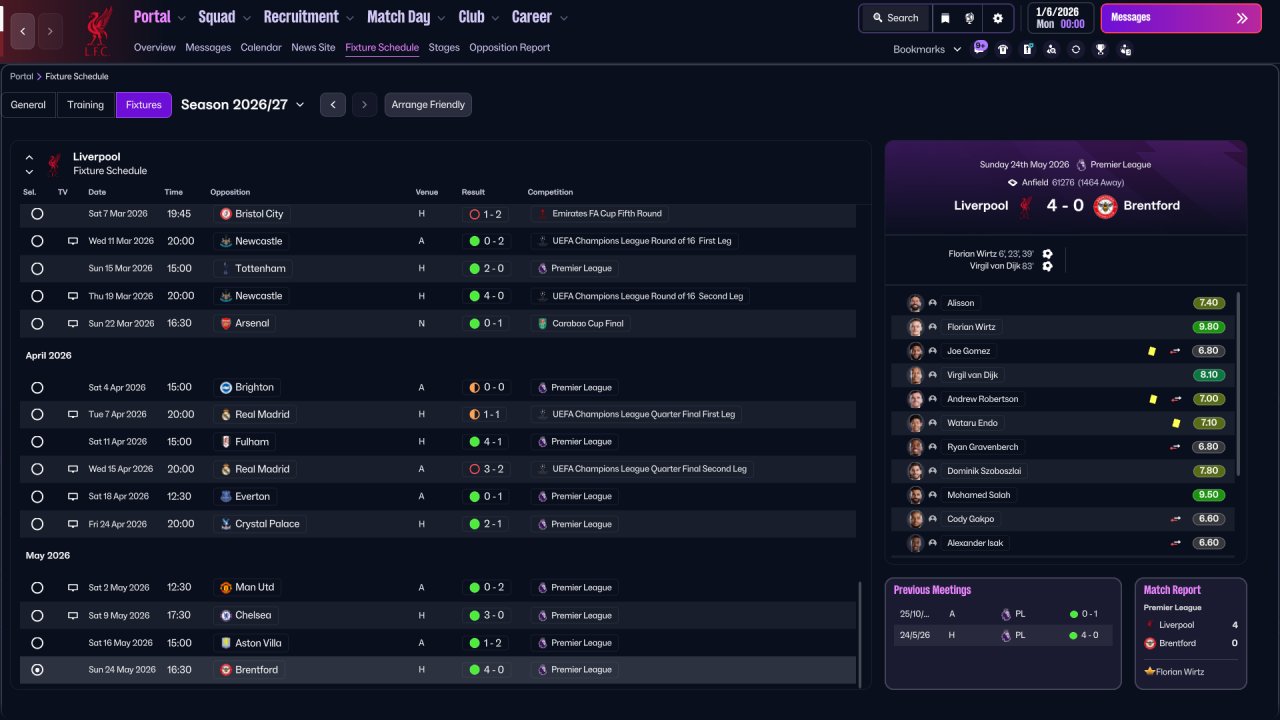
Task: Open the bookmark icon beside Search
Action: click(946, 18)
